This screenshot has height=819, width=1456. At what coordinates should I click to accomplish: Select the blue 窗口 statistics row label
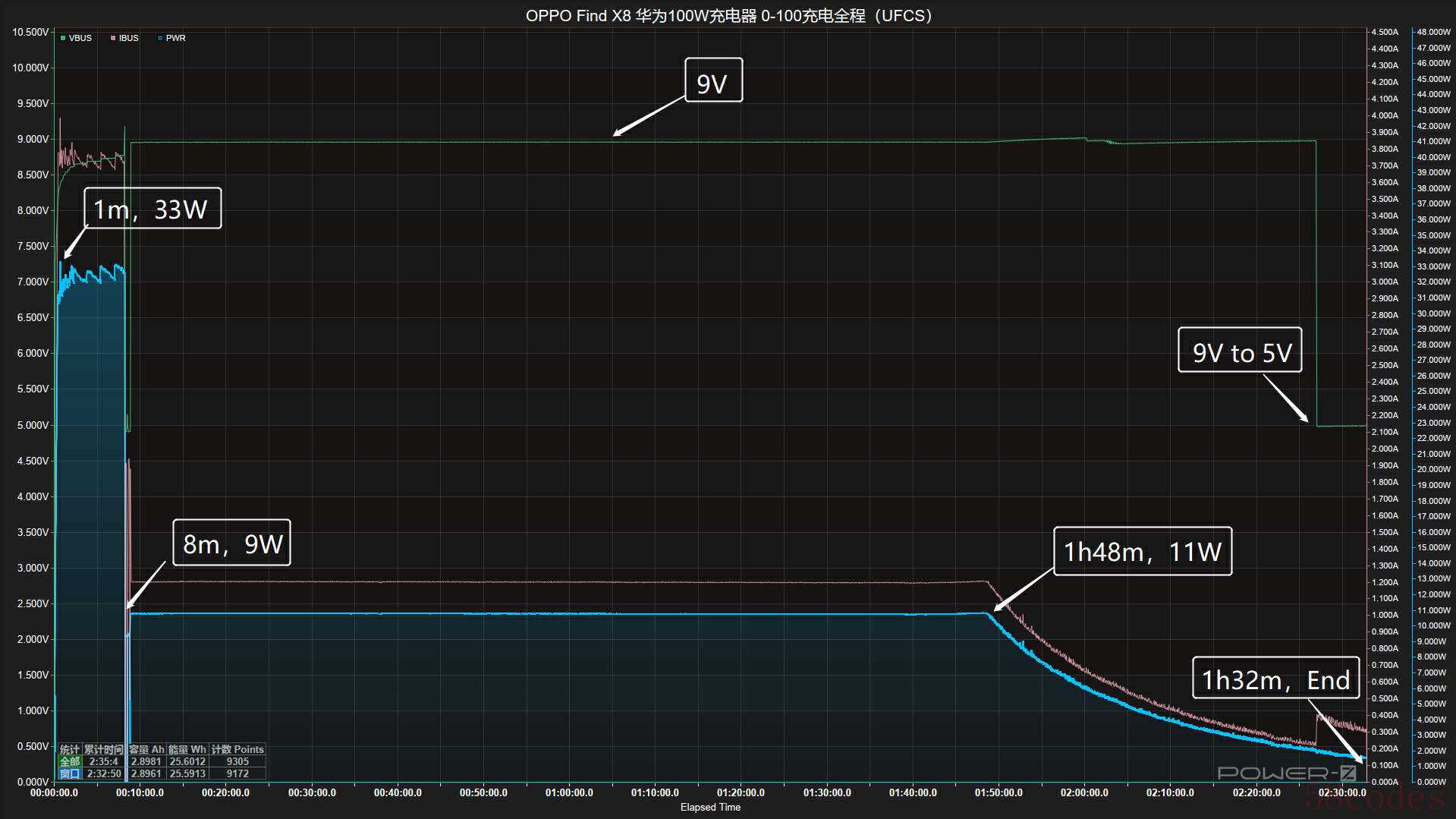point(70,773)
